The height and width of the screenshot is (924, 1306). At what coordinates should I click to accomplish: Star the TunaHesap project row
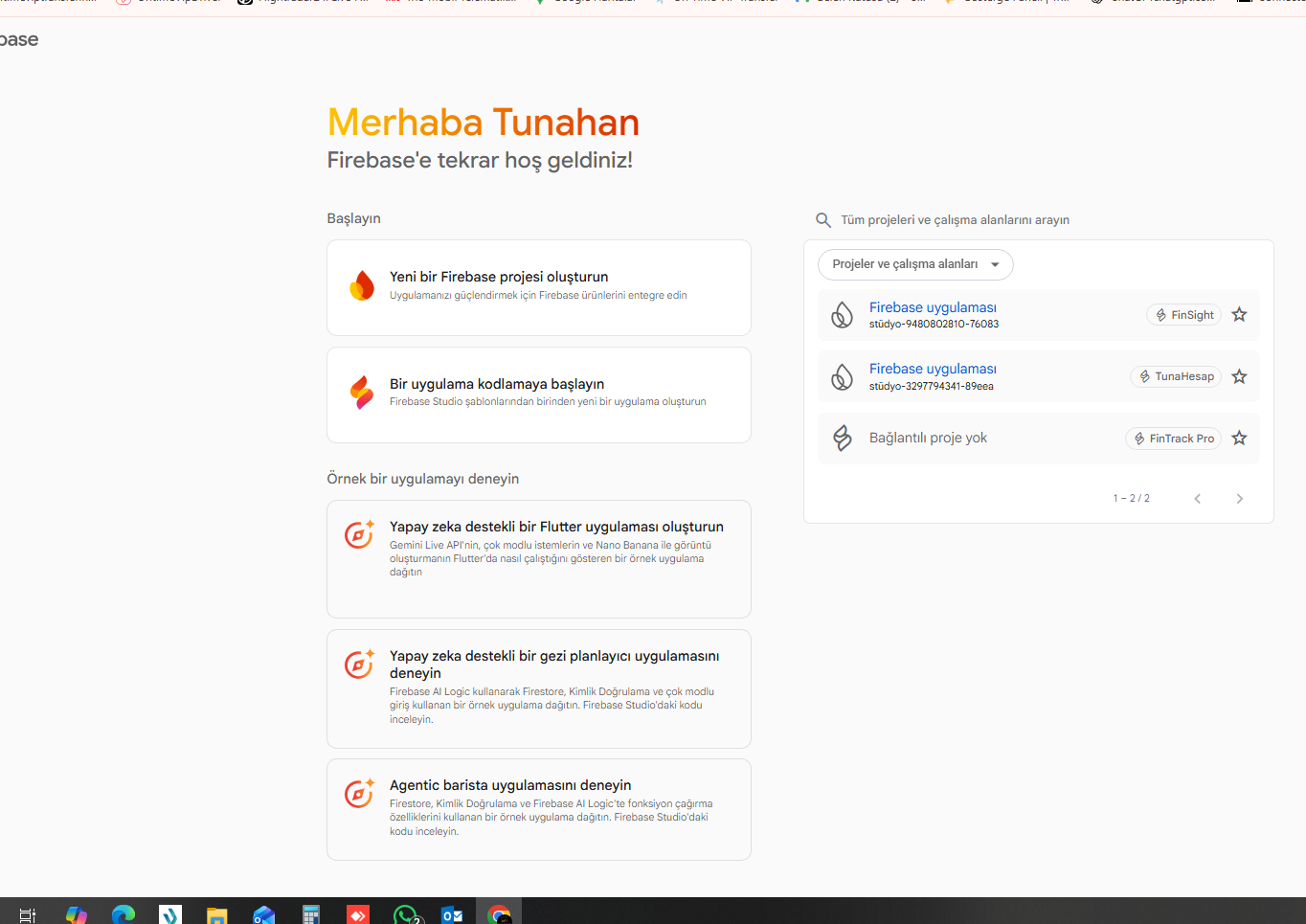(x=1239, y=376)
